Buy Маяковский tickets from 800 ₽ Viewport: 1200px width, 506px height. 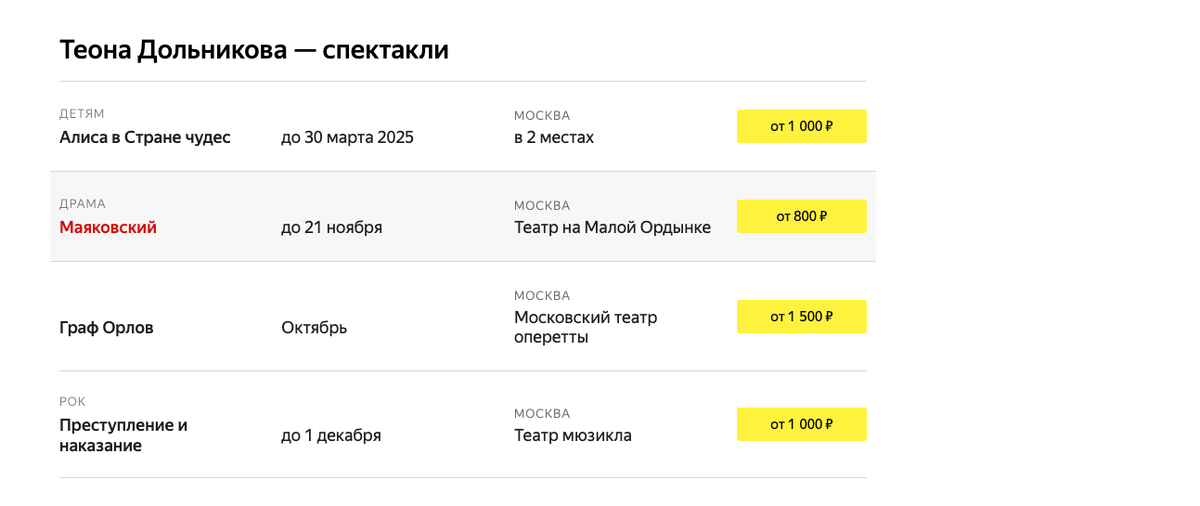[x=801, y=216]
